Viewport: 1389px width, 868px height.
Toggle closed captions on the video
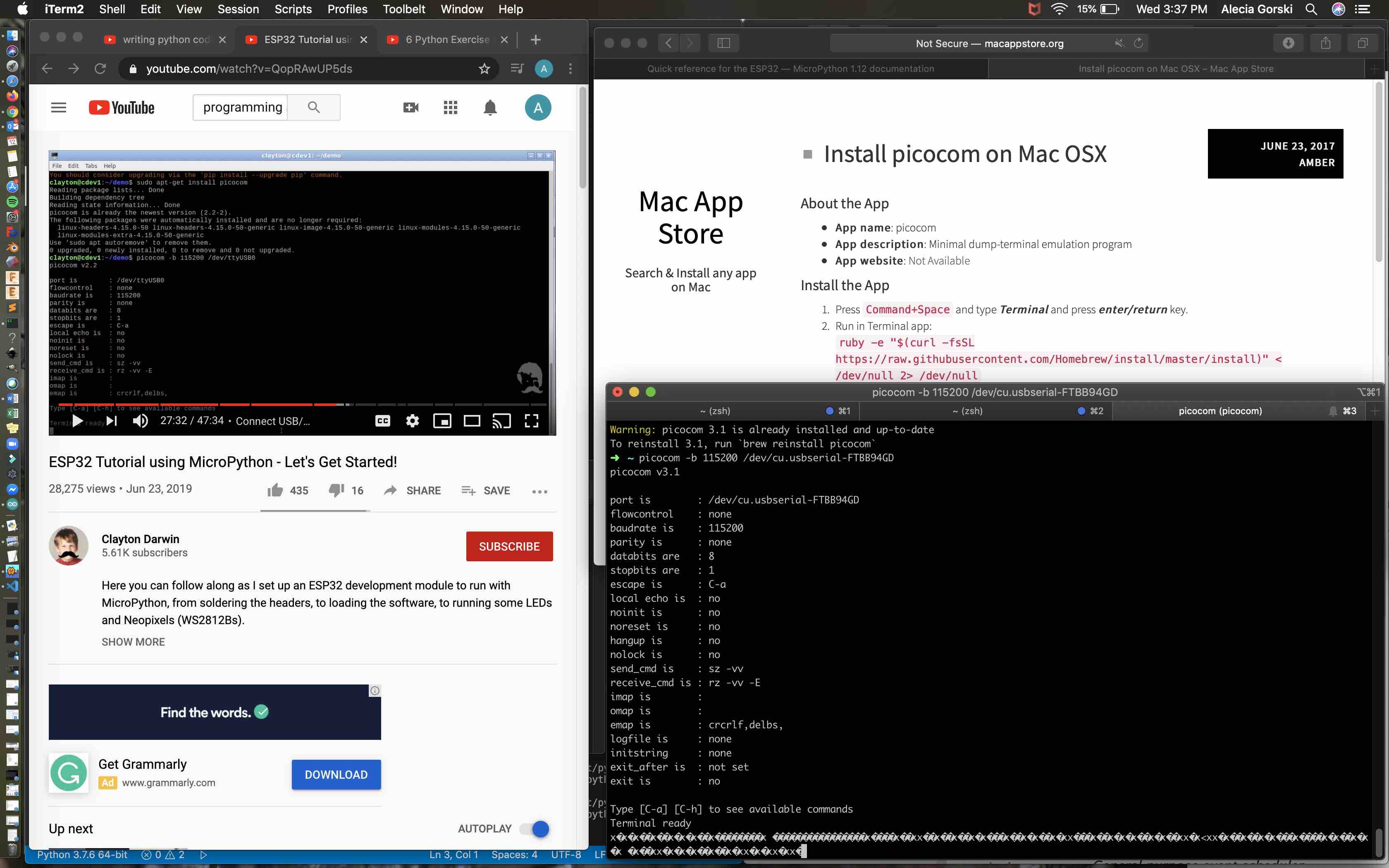tap(383, 421)
